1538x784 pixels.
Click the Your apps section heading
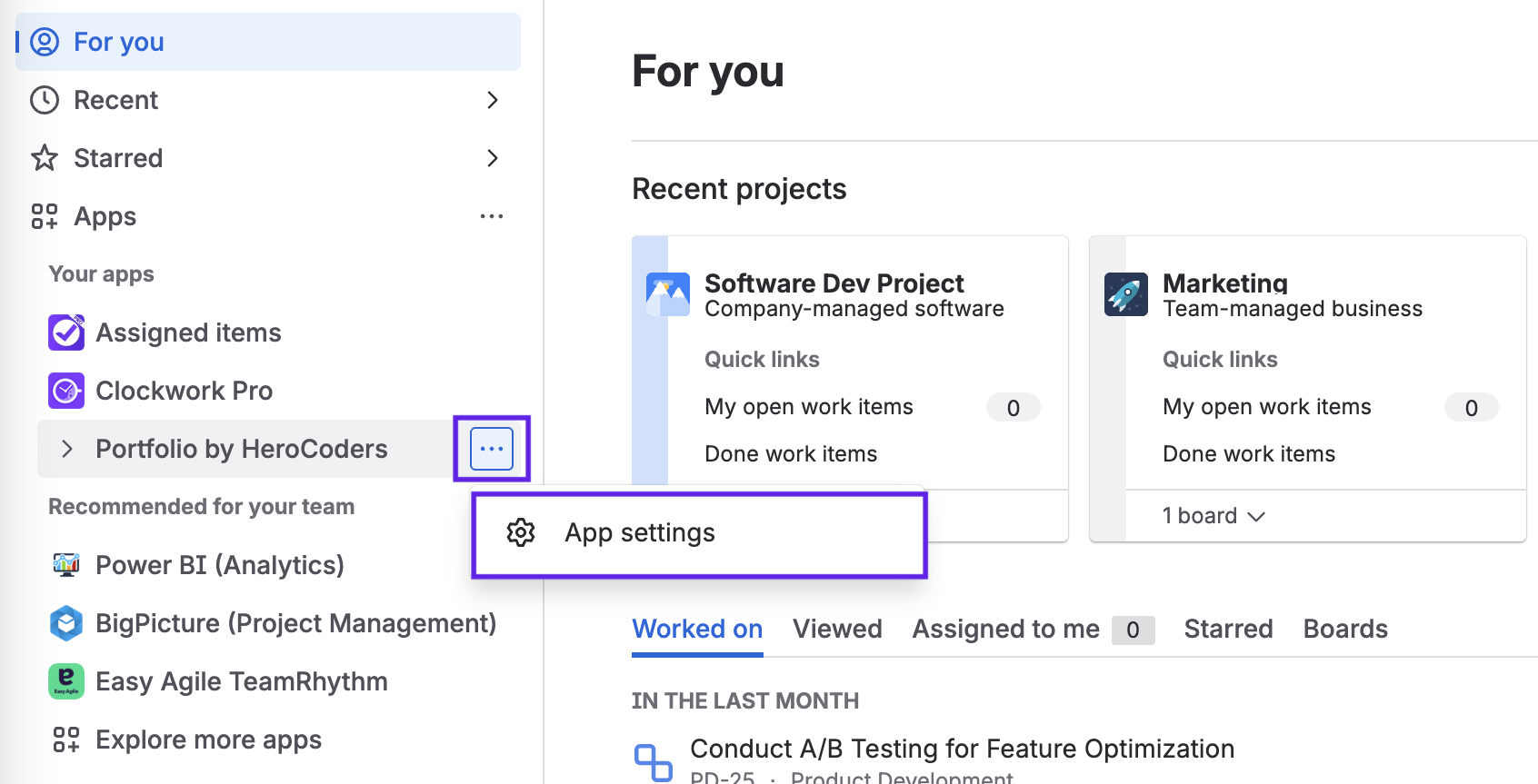pyautogui.click(x=101, y=274)
